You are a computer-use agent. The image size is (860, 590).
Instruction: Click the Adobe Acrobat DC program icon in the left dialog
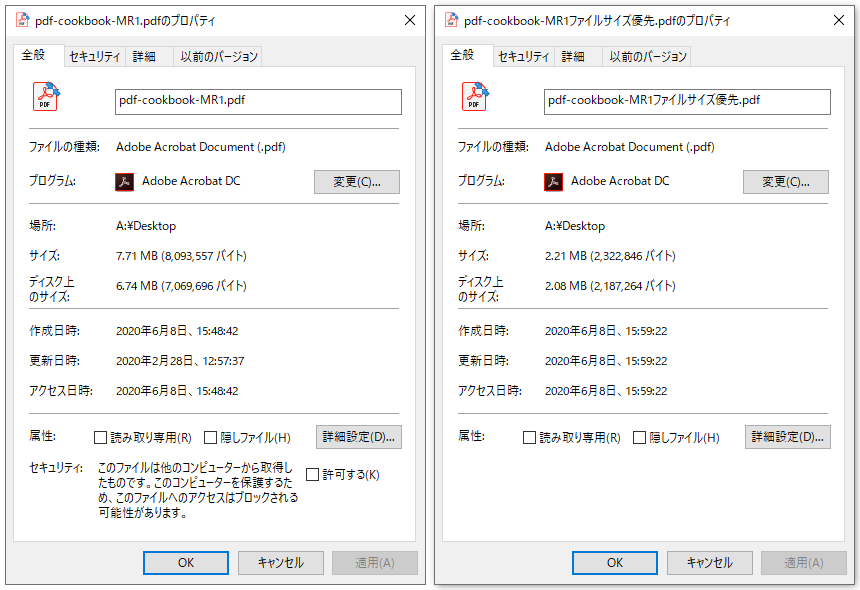point(124,182)
